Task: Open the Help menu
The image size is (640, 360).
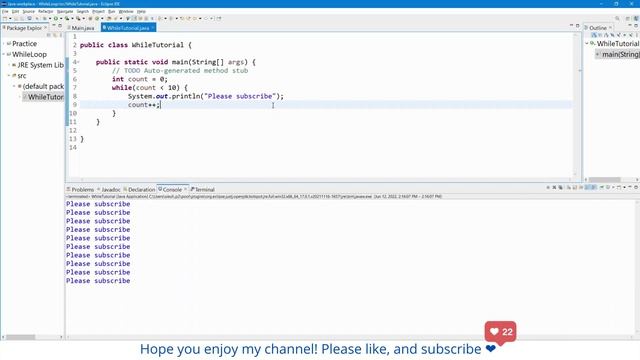Action: (x=141, y=11)
